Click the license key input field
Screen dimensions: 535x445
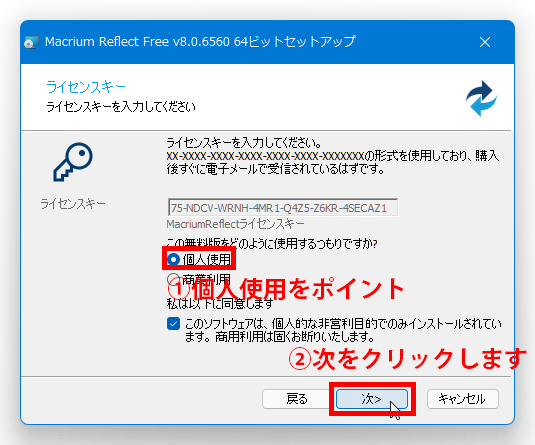tap(283, 207)
